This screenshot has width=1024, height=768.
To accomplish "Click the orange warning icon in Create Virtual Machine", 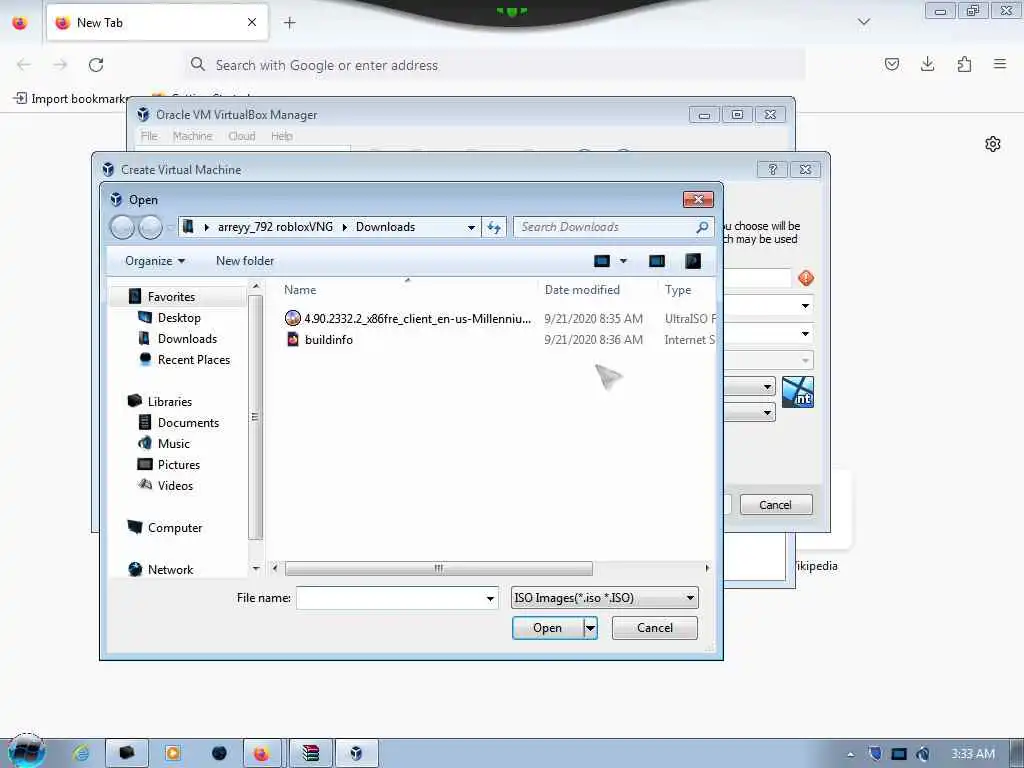I will (x=806, y=278).
